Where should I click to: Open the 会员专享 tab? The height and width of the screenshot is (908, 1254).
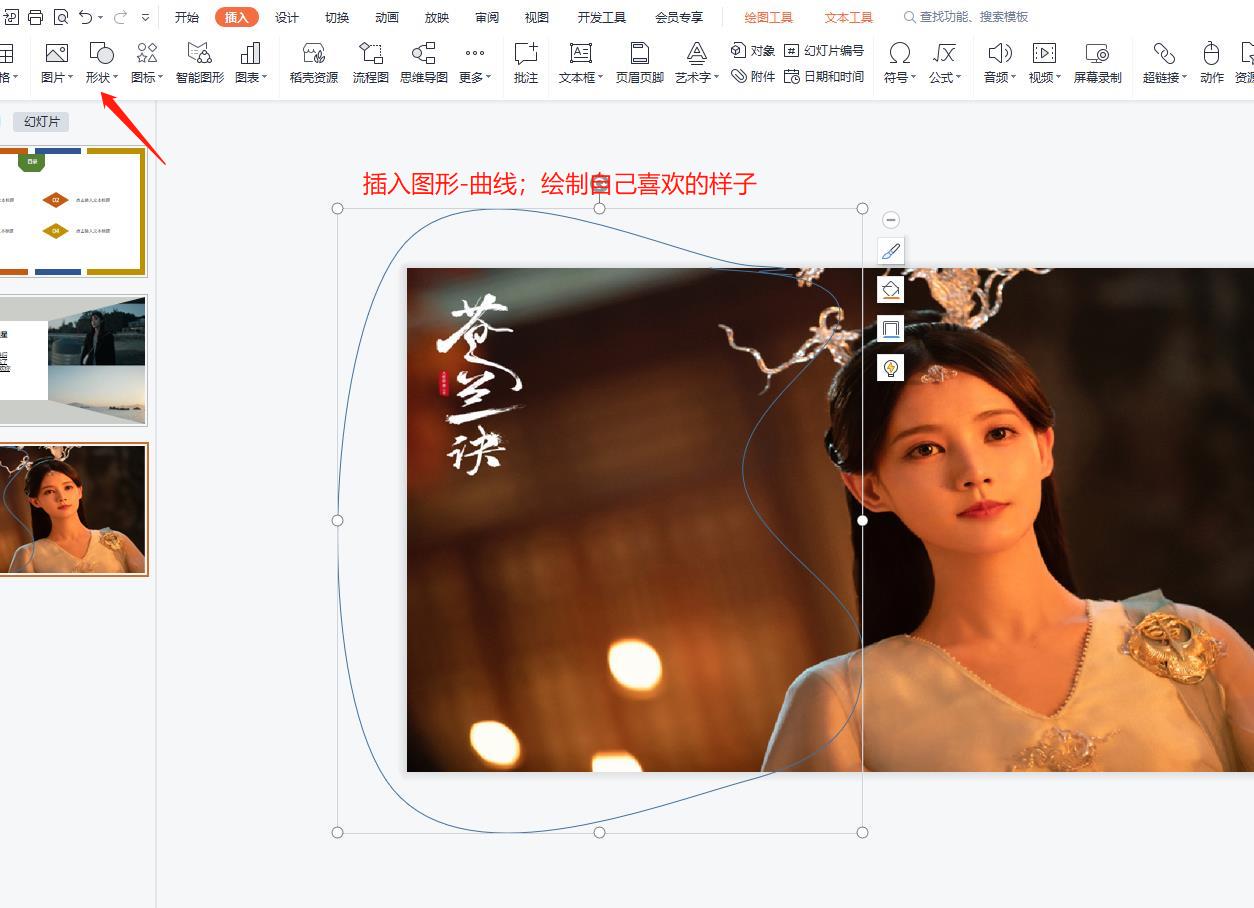[679, 17]
